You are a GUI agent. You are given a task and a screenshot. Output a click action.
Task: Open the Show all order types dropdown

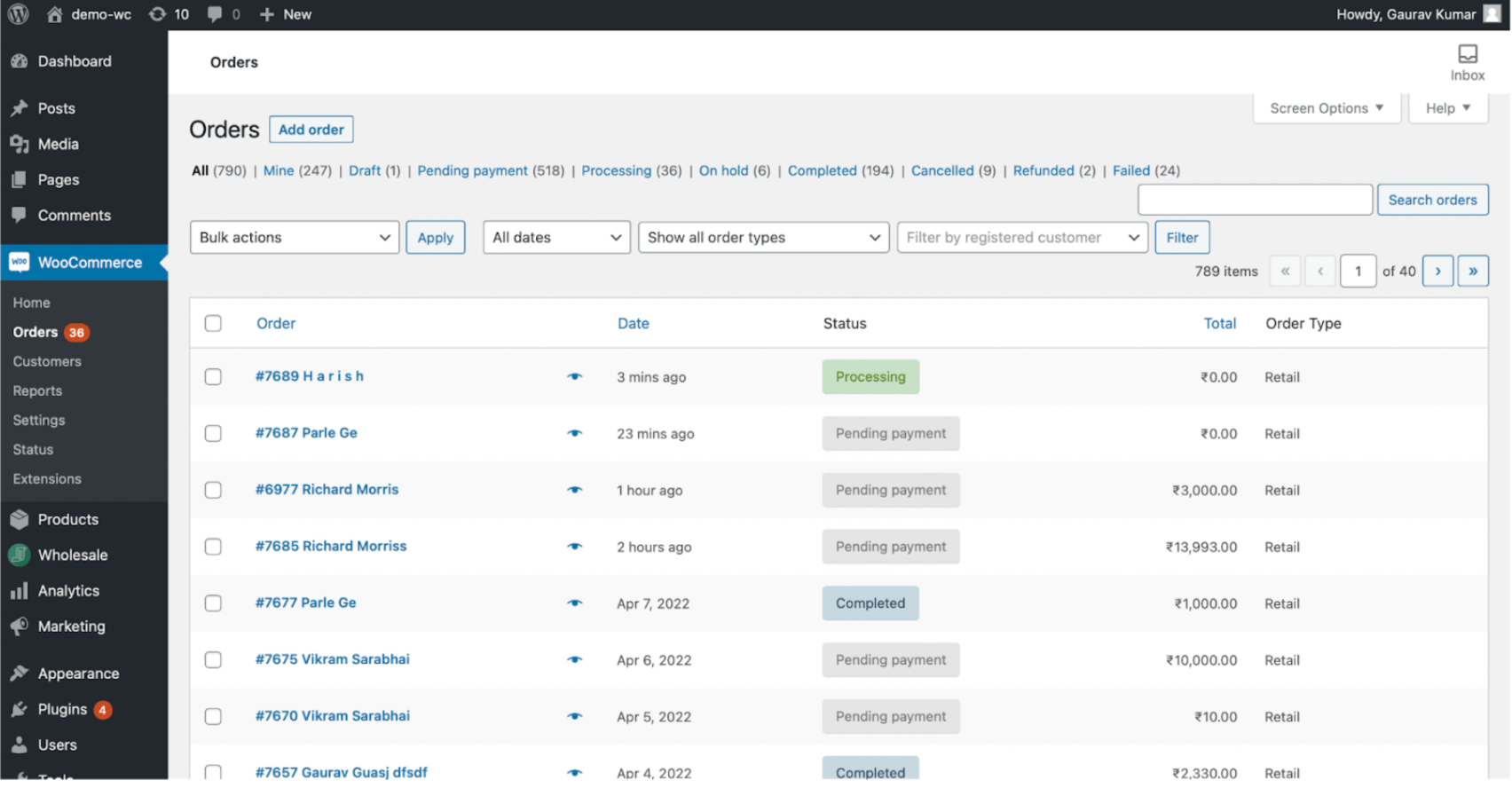(x=763, y=237)
